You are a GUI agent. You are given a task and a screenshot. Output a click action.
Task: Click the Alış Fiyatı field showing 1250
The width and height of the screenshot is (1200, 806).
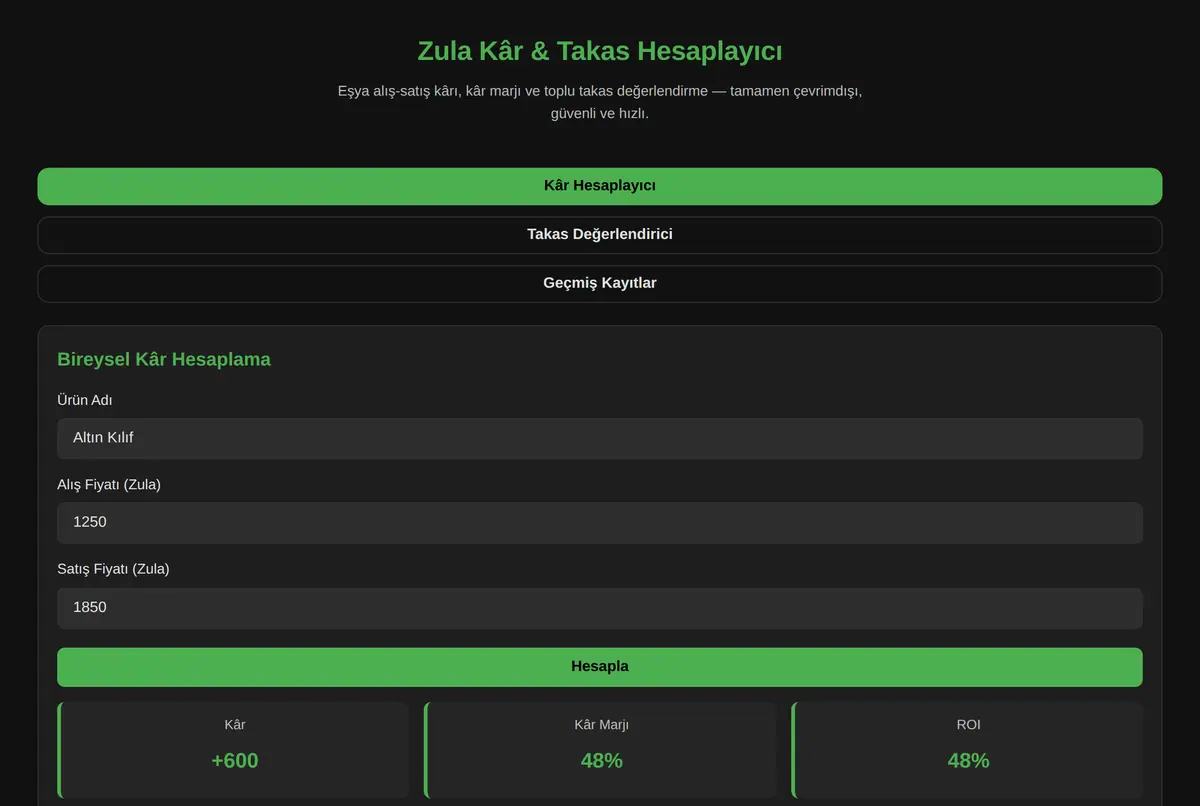[x=600, y=523]
